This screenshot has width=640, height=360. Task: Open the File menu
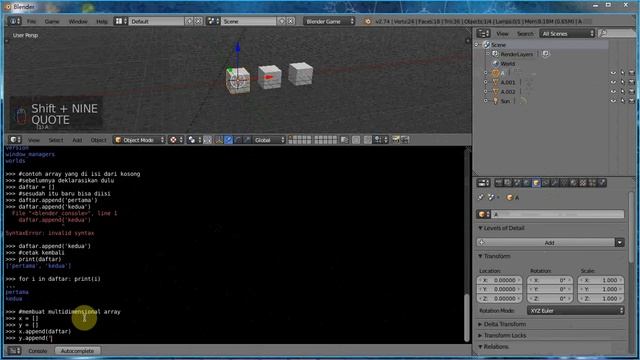(31, 21)
